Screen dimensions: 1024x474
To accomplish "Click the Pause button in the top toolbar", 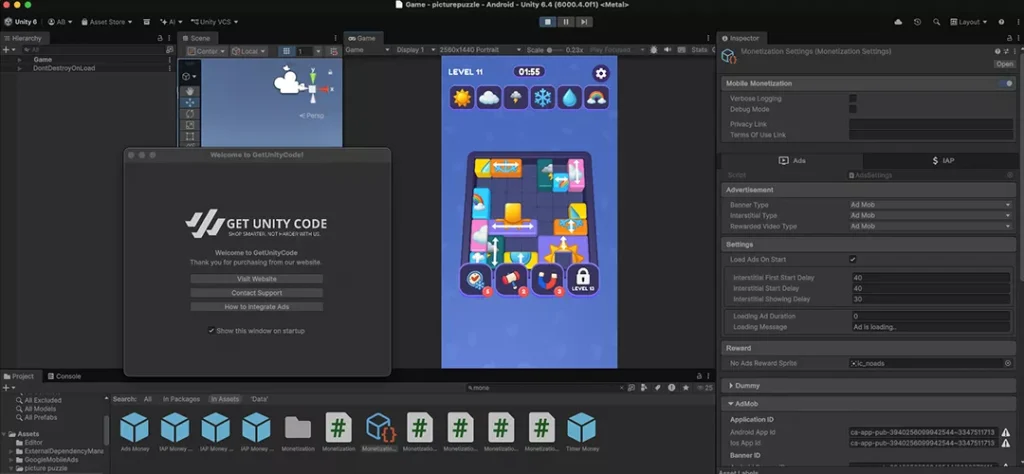I will tap(566, 22).
